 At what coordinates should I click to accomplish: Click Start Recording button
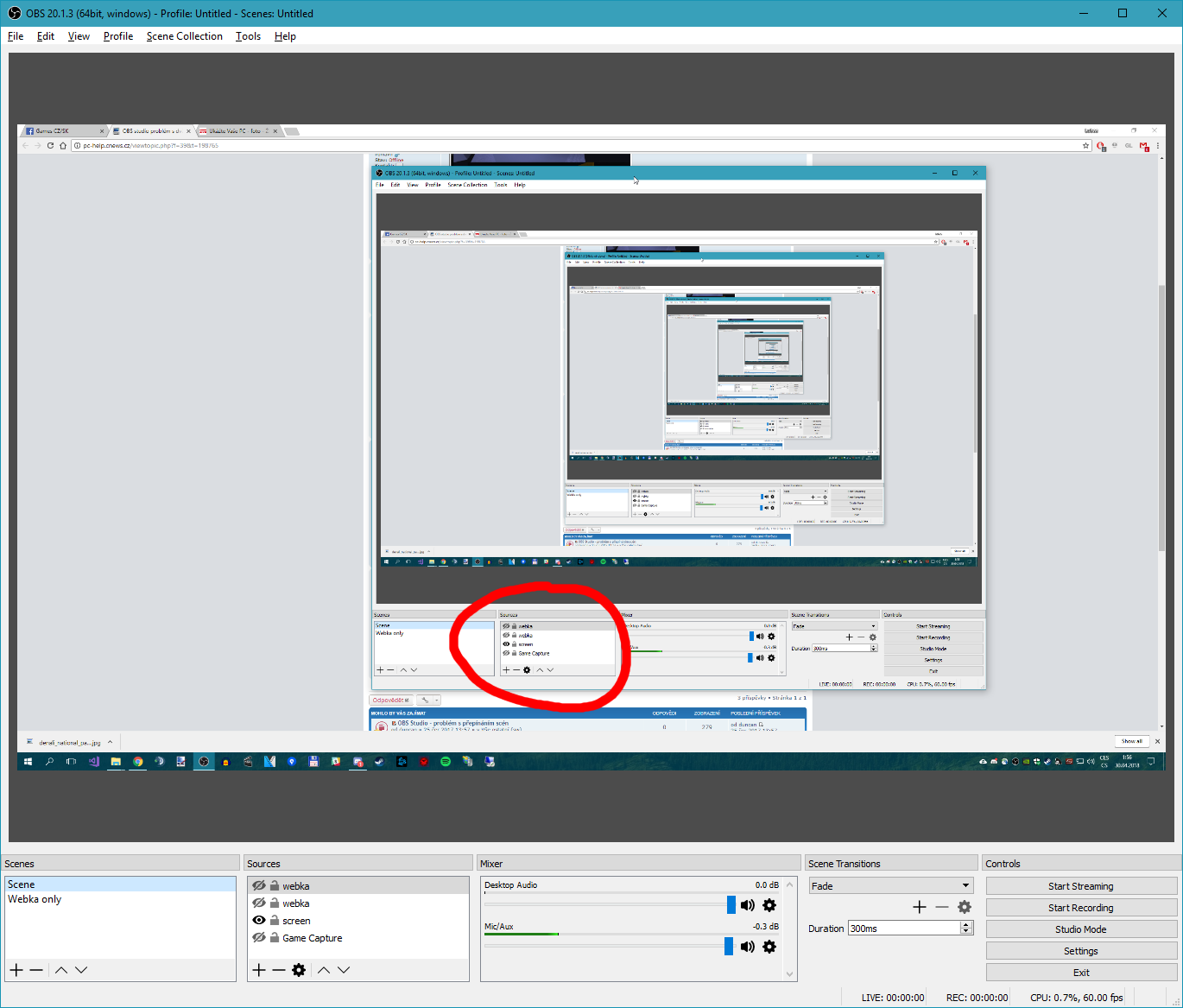[1081, 908]
